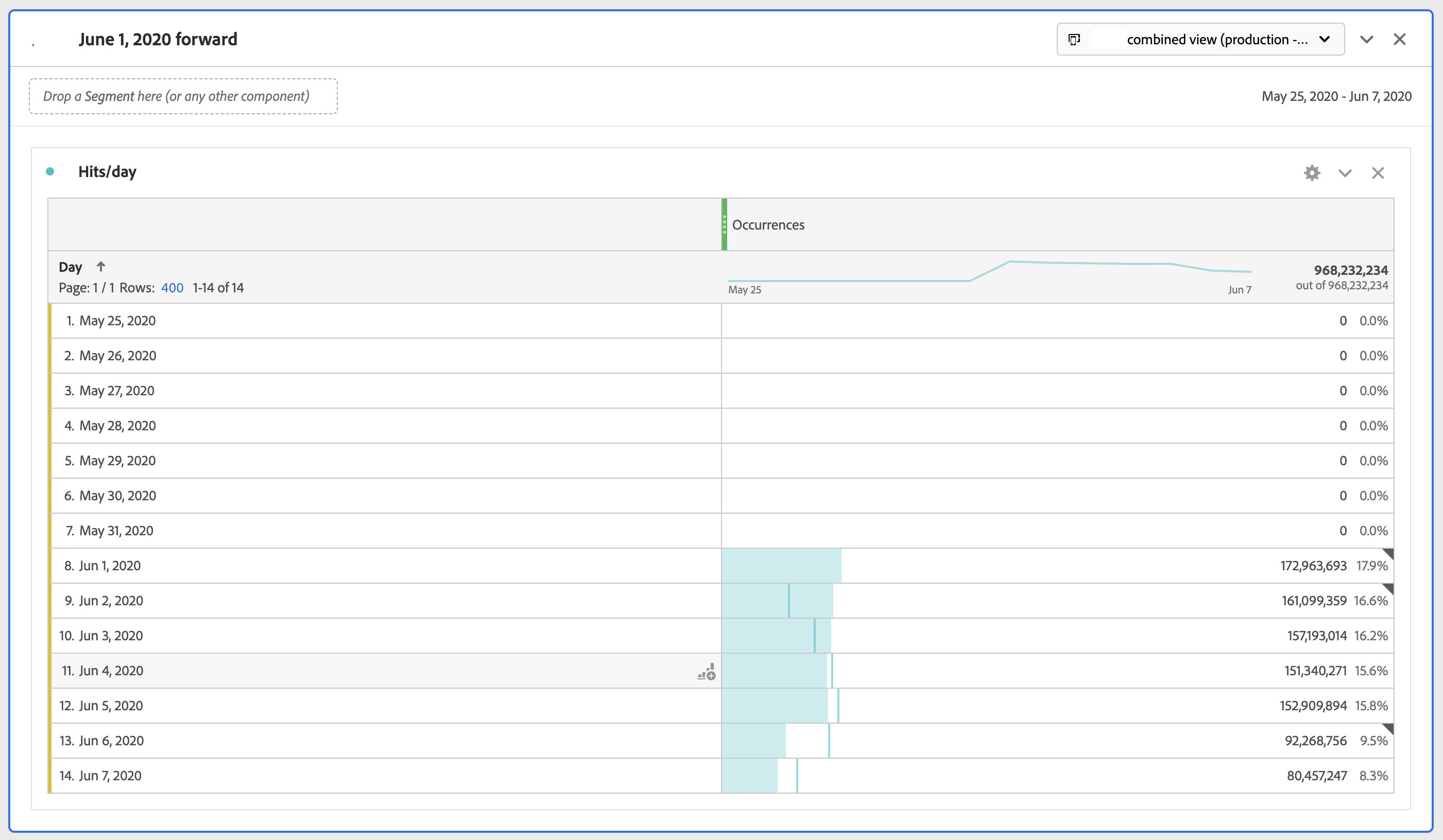
Task: Click the Jun 4 row visualize icon
Action: coord(706,671)
